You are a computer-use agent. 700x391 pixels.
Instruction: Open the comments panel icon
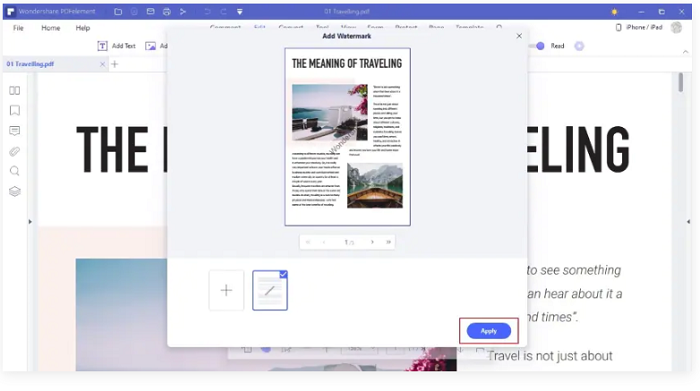(x=15, y=131)
